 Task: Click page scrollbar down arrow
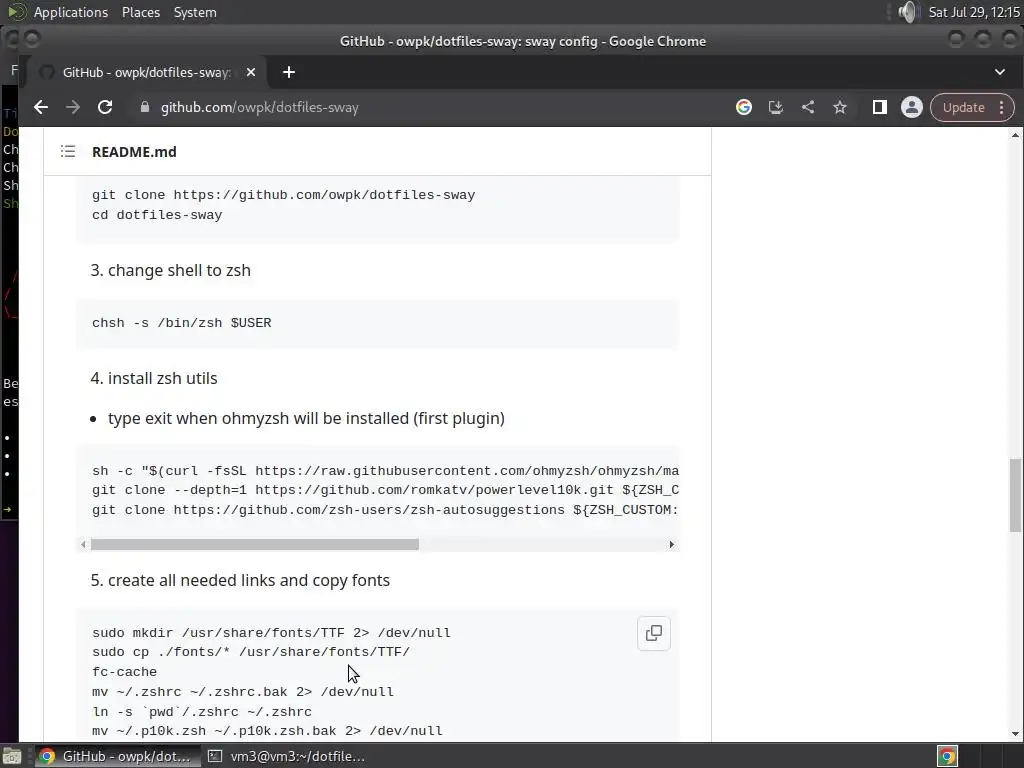tap(1015, 734)
